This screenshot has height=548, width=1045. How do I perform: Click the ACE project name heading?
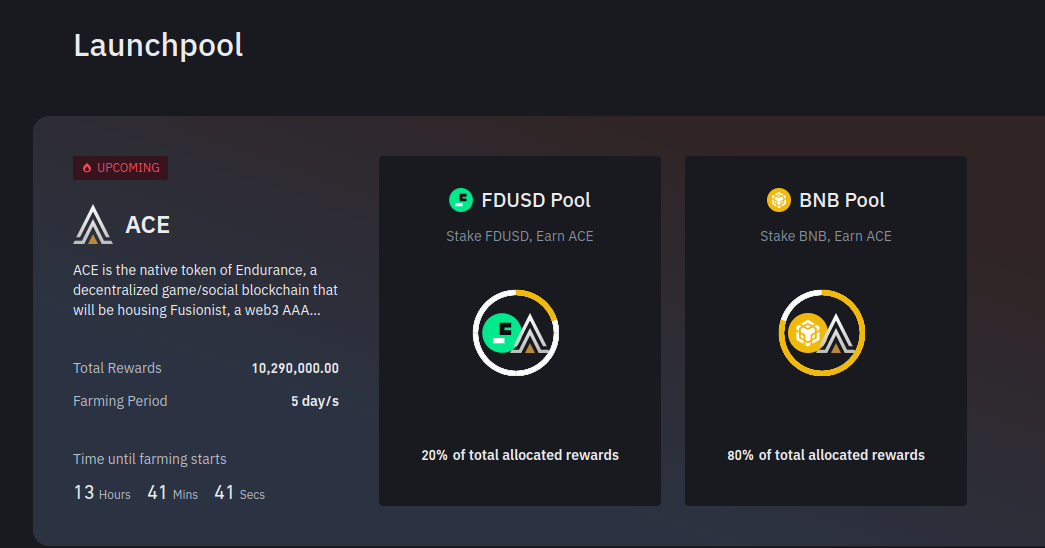[147, 225]
